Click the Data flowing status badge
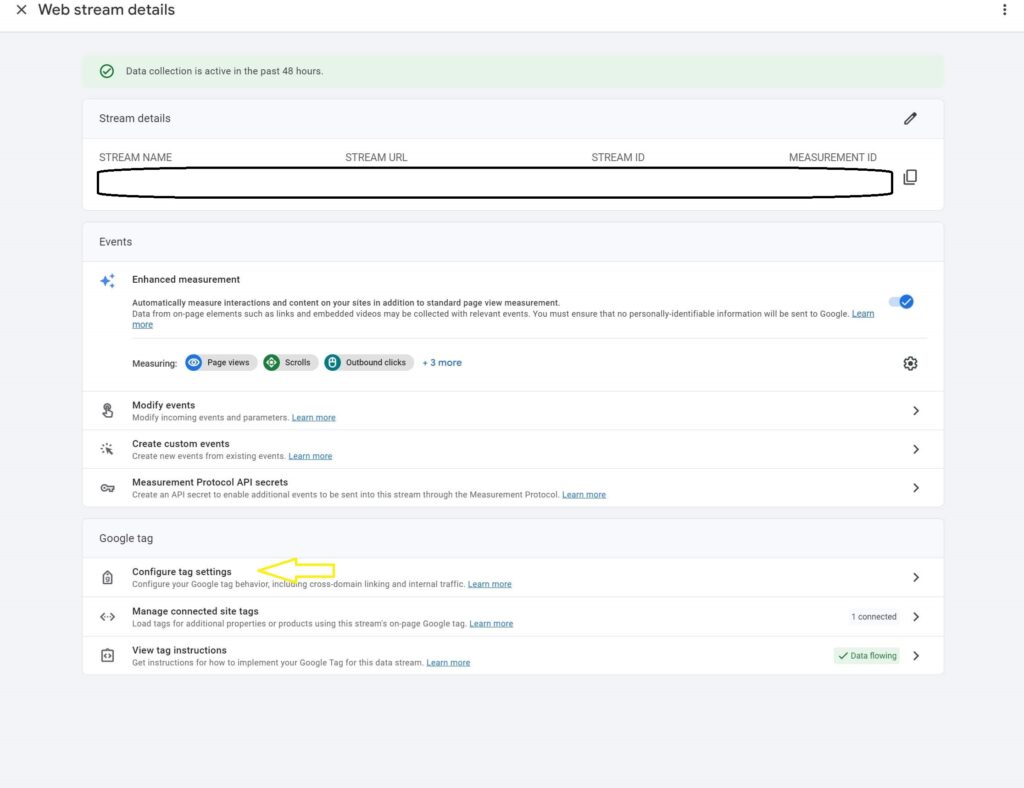1024x788 pixels. (x=867, y=655)
